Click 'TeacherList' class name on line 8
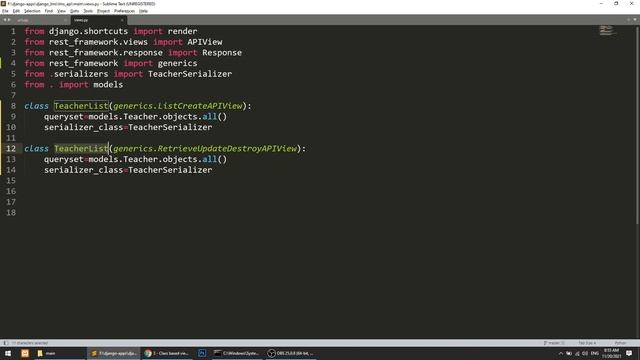Image resolution: width=640 pixels, height=360 pixels. [81, 106]
